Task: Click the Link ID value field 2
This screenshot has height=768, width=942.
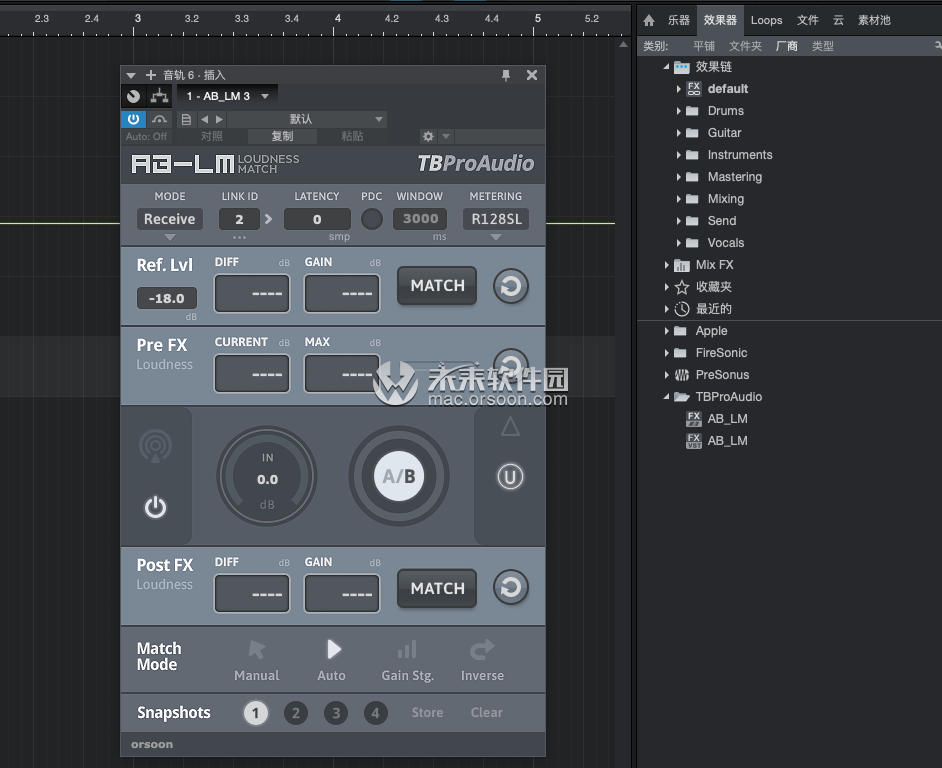Action: [239, 219]
